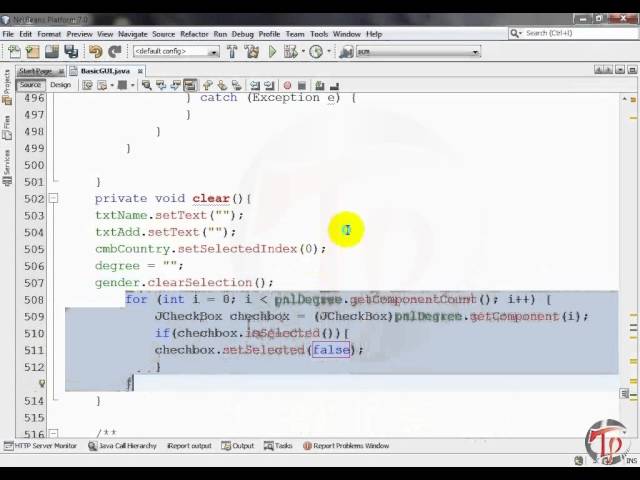Image resolution: width=640 pixels, height=480 pixels.
Task: Open the HTTP Server Monitor window
Action: (40, 446)
